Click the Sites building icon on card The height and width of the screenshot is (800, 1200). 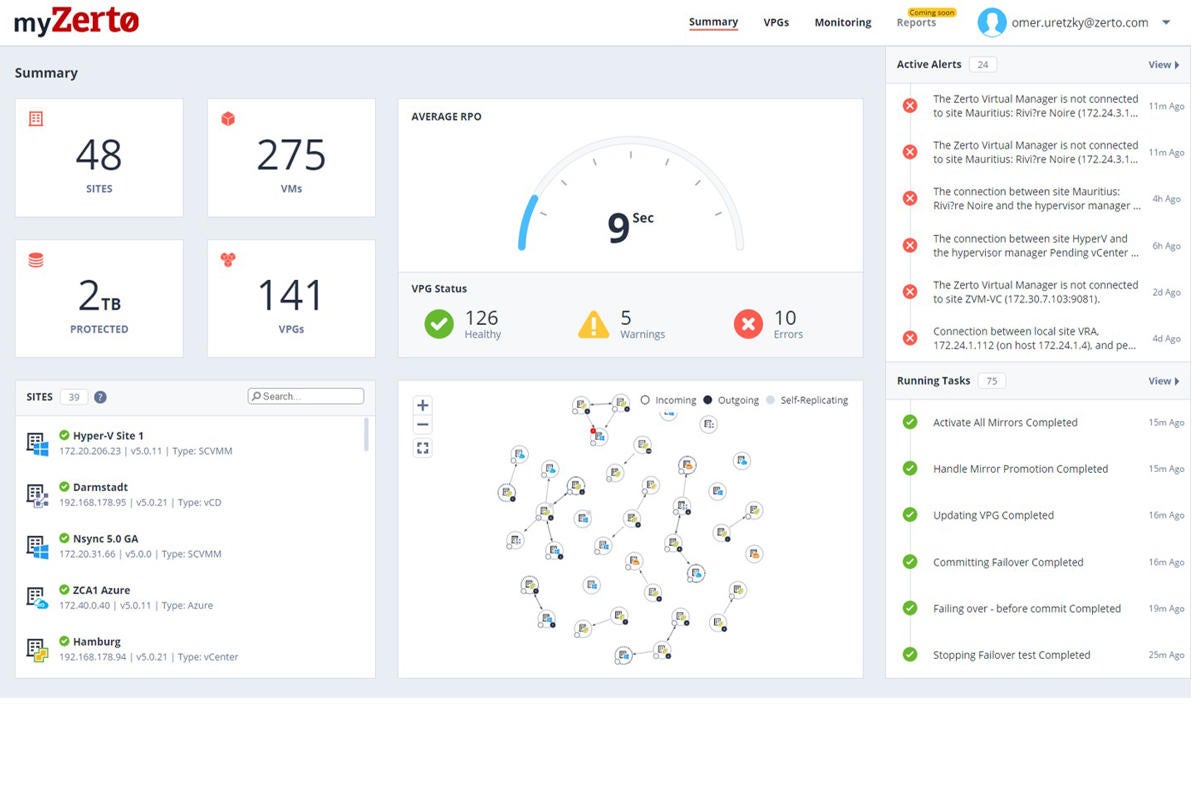click(36, 119)
